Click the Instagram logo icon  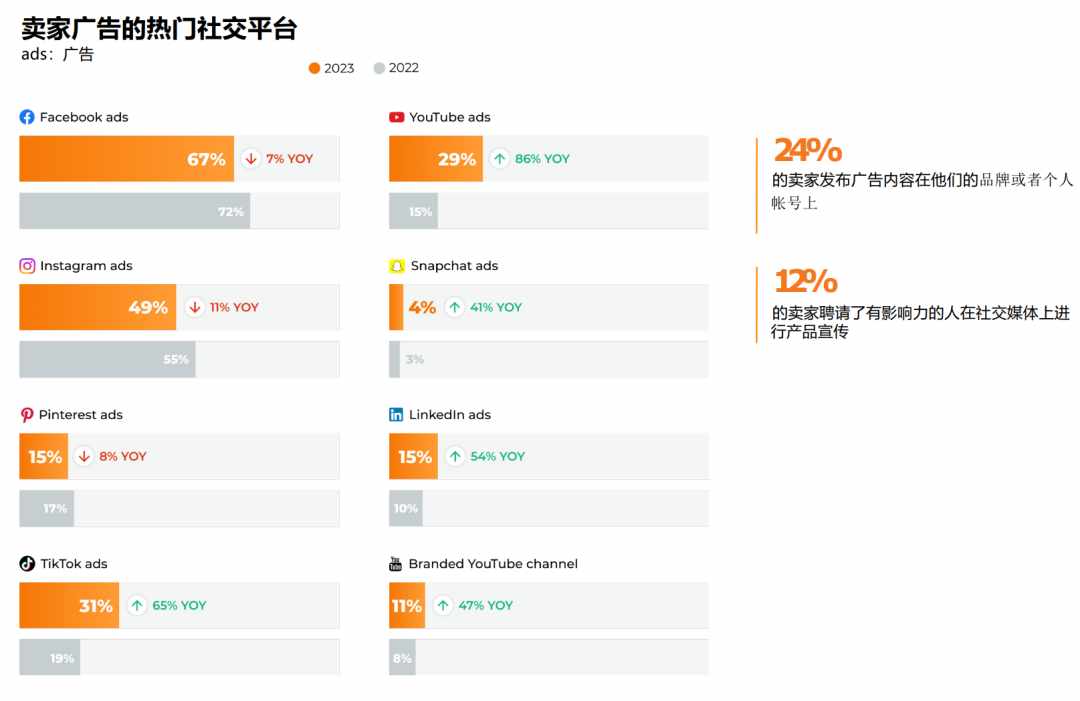tap(27, 266)
